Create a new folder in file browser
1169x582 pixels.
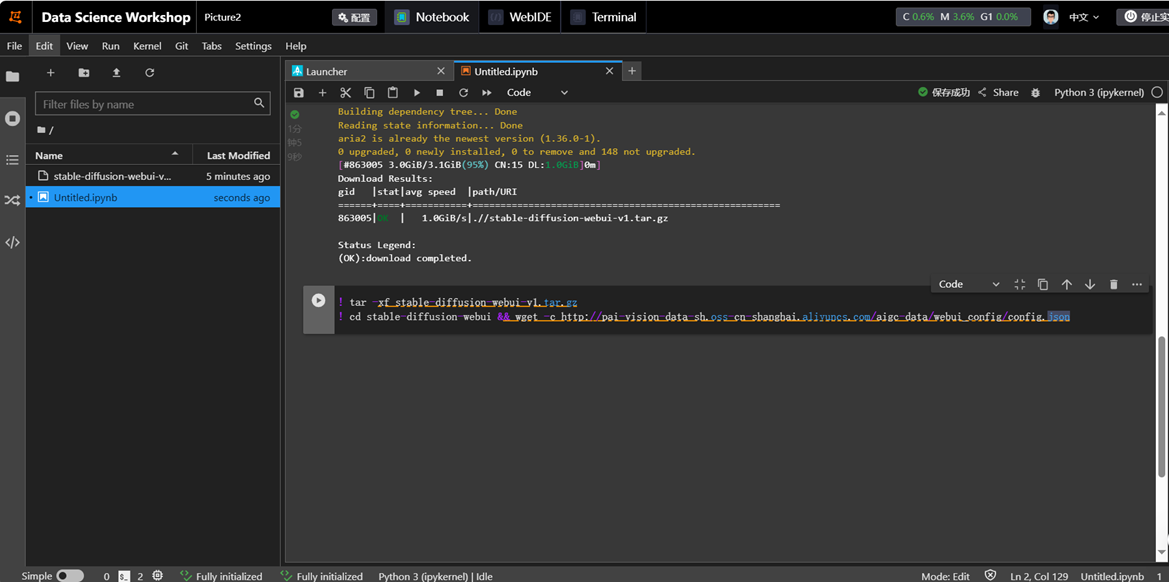click(83, 73)
